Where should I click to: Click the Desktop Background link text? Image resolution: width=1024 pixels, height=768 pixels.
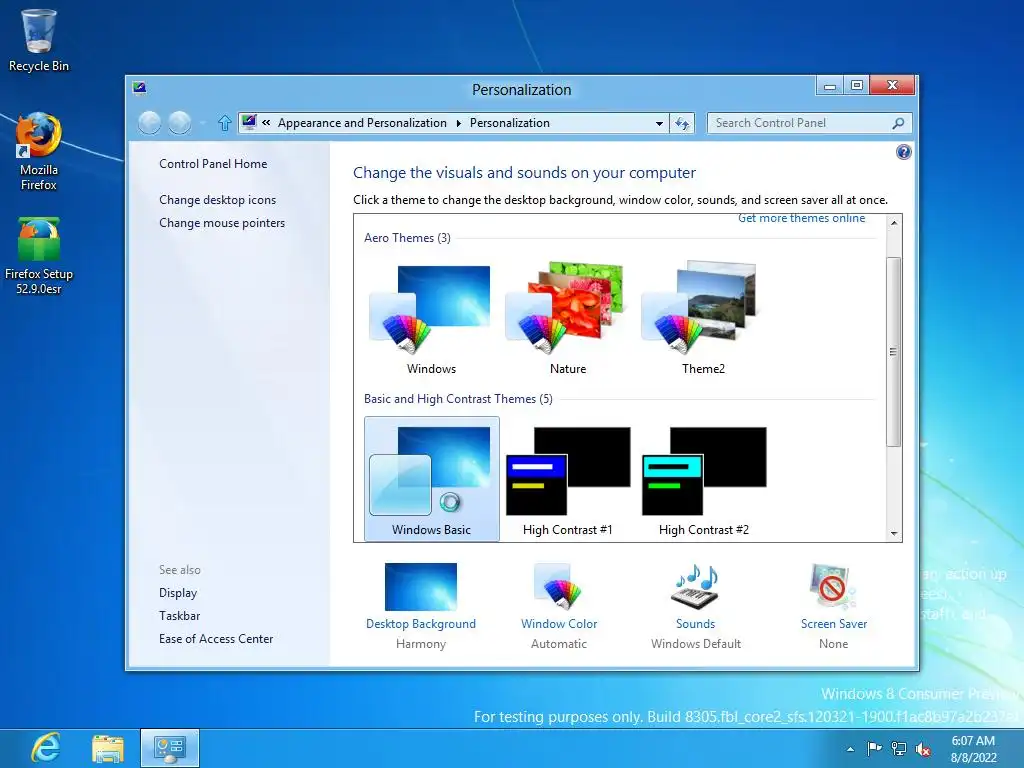pos(421,624)
